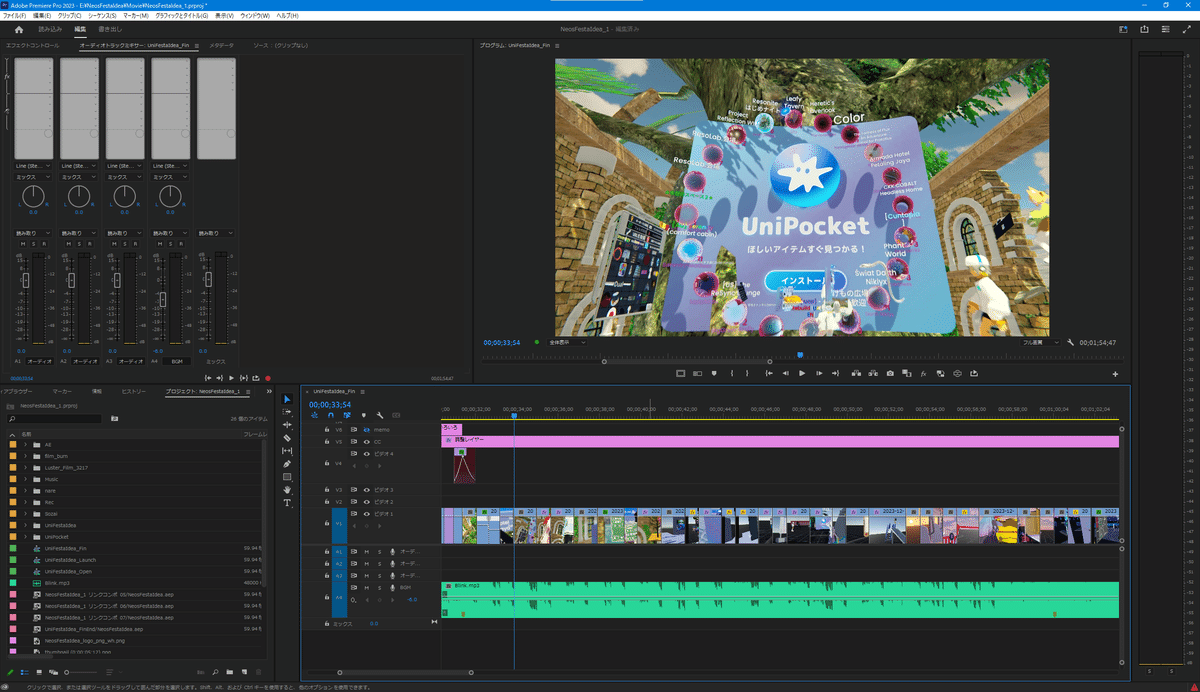
Task: Open timeline display settings wrench
Action: click(x=380, y=415)
